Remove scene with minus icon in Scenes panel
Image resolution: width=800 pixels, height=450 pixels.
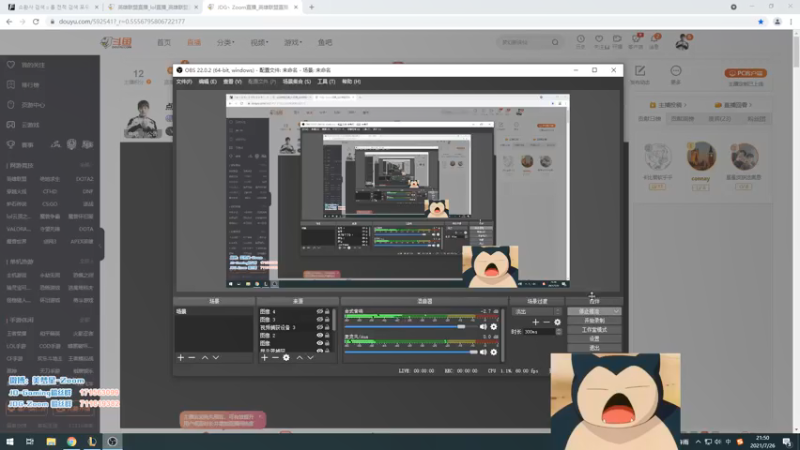[x=192, y=358]
